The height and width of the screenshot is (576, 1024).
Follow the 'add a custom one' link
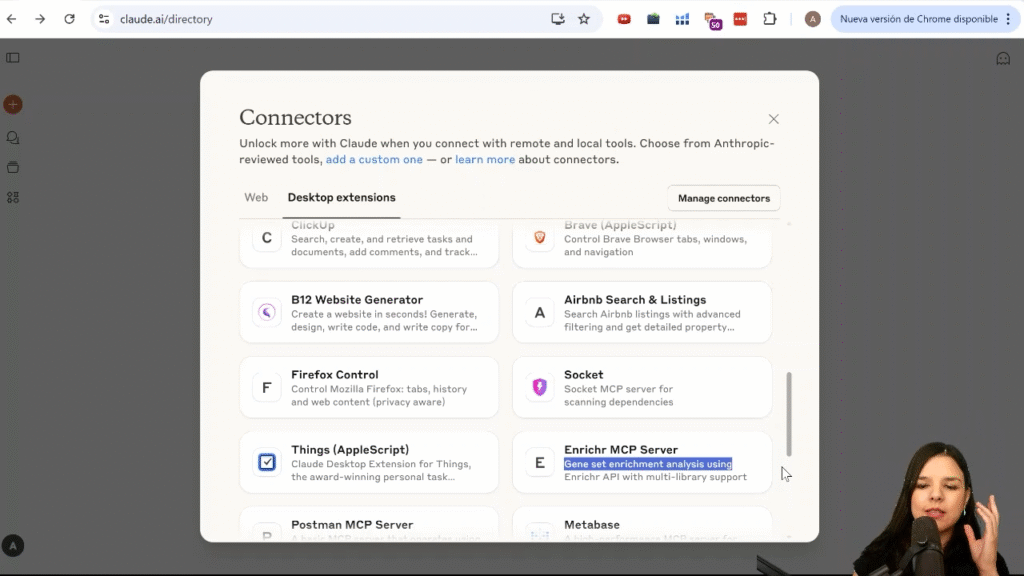pyautogui.click(x=374, y=160)
